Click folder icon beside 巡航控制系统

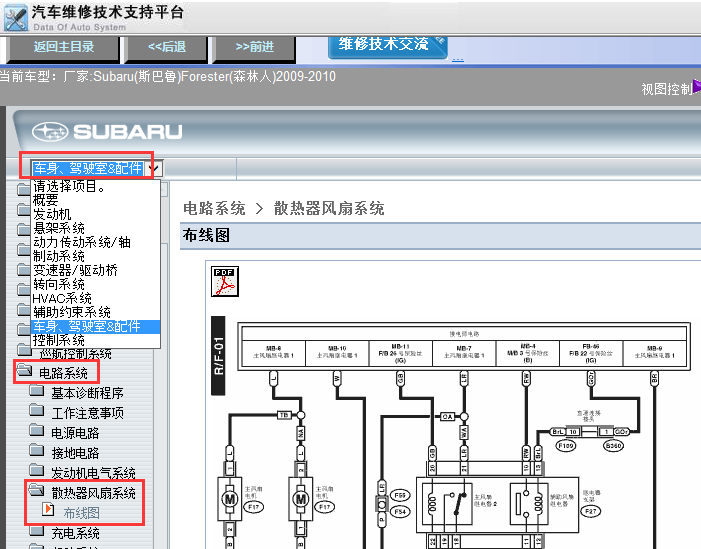(x=25, y=350)
